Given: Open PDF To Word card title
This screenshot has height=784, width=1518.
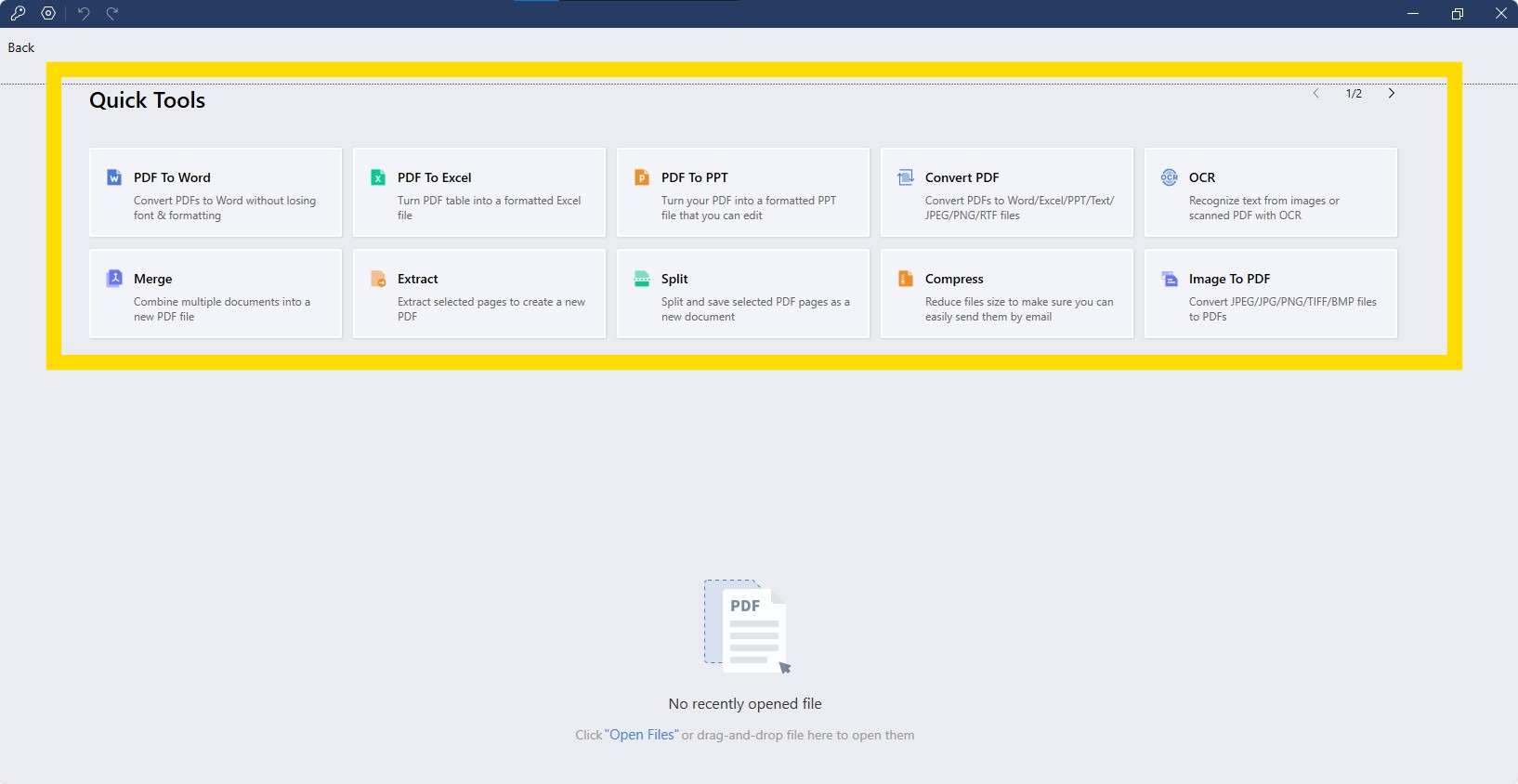Looking at the screenshot, I should coord(172,177).
